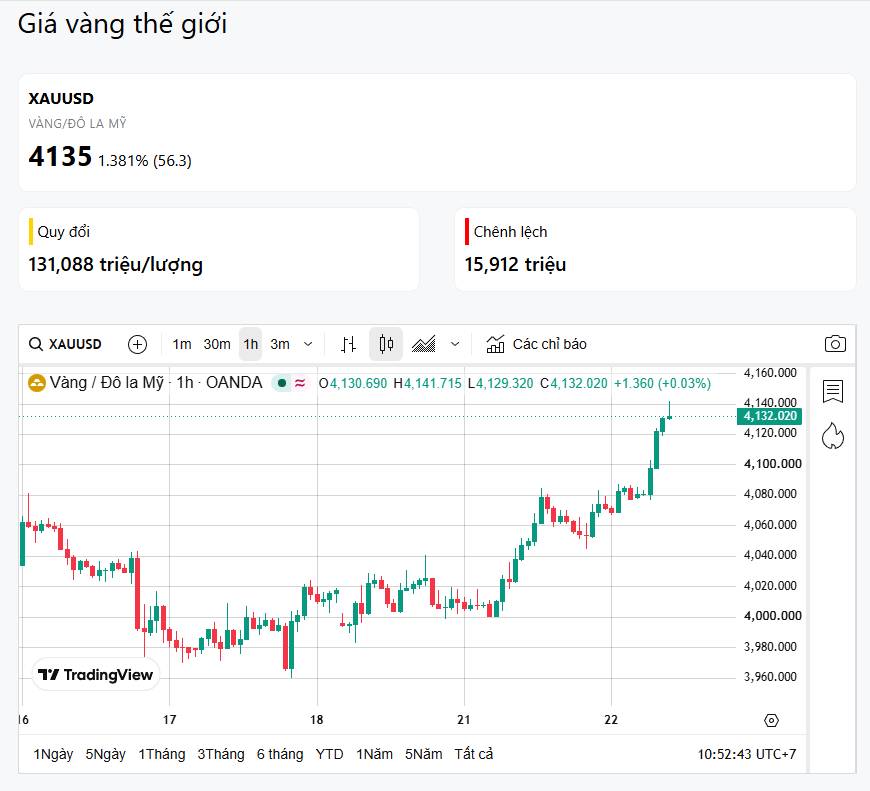Open Các chỉ báo indicators
870x791 pixels.
pyautogui.click(x=536, y=344)
